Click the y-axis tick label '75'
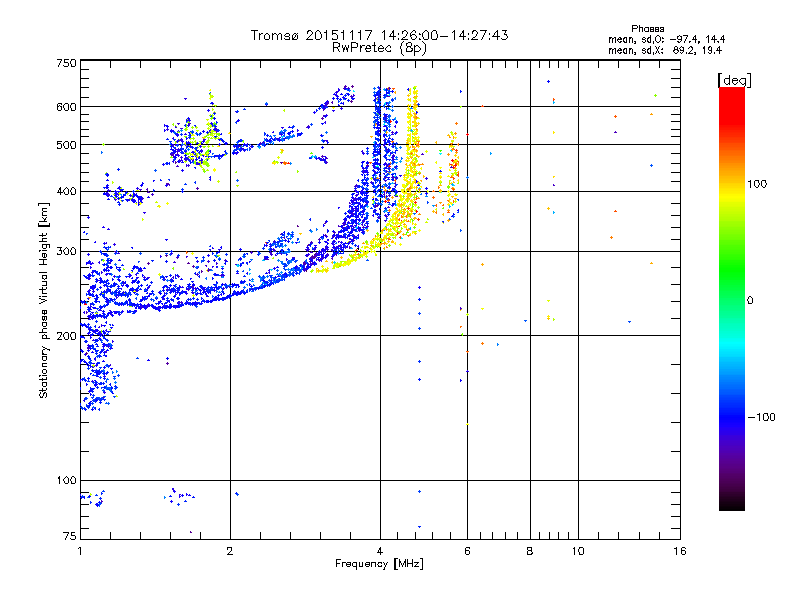The image size is (800, 600). coord(70,536)
